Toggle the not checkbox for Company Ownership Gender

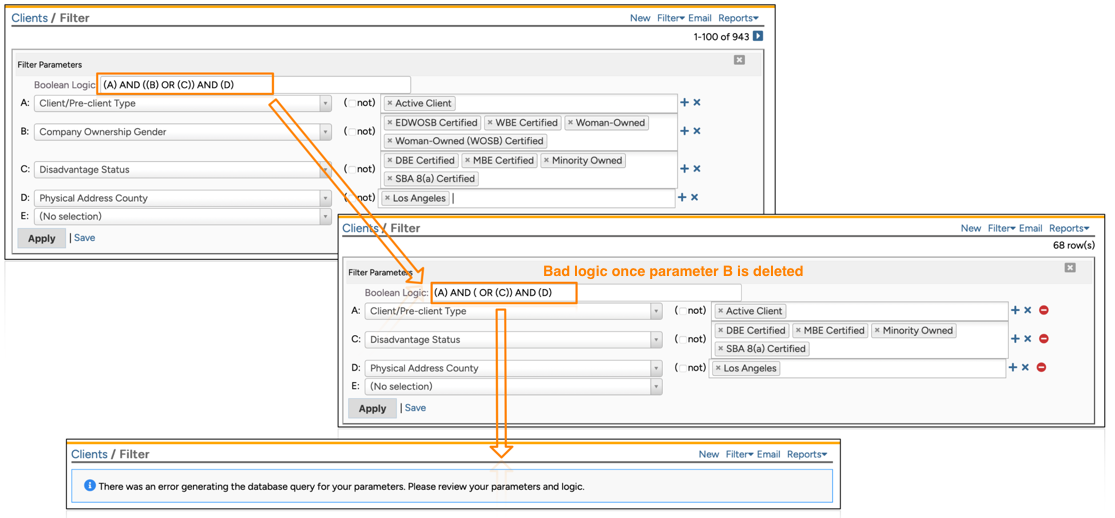coord(353,131)
